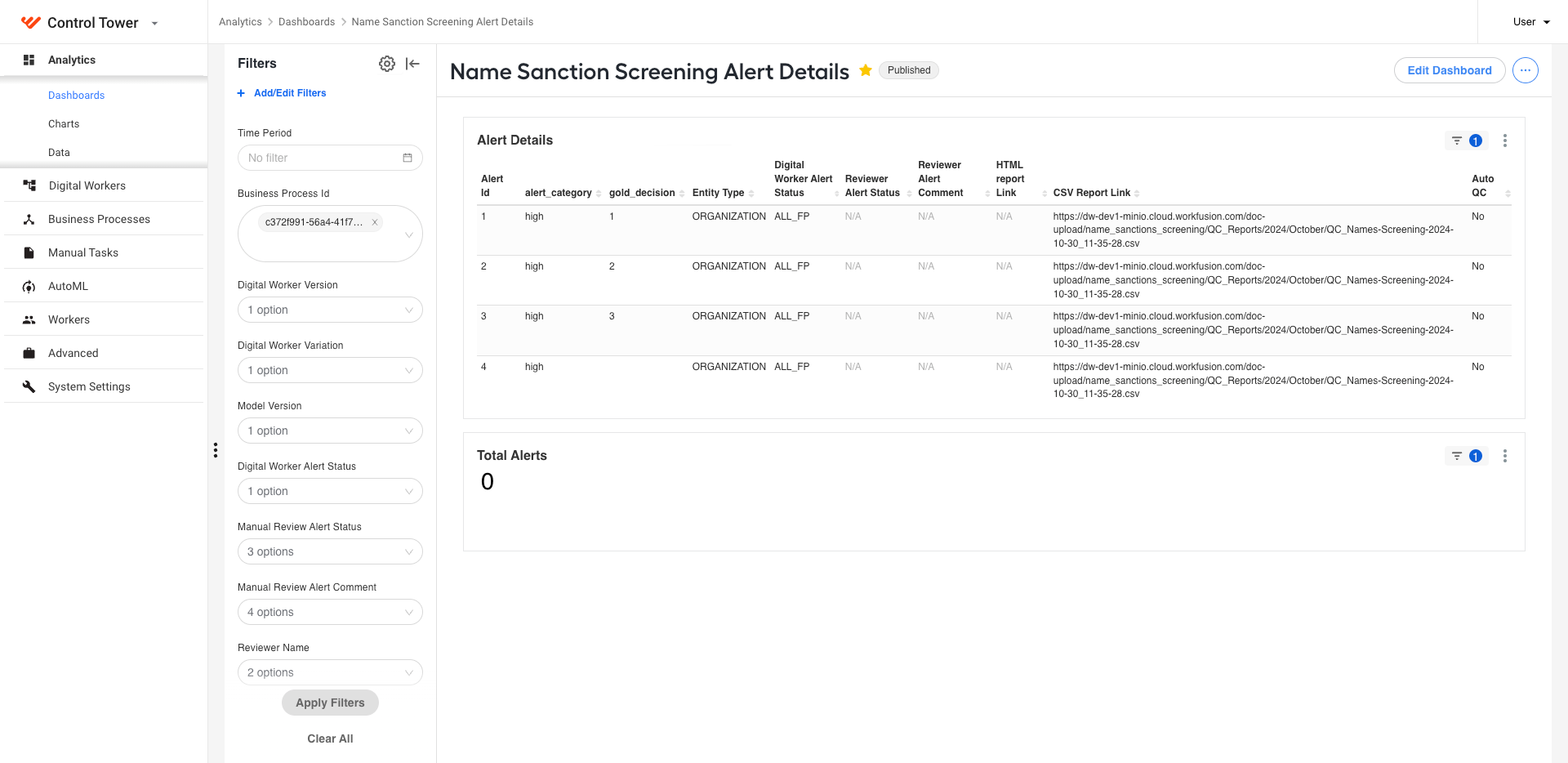Open the Workers people icon
Viewport: 1568px width, 763px height.
coord(29,319)
